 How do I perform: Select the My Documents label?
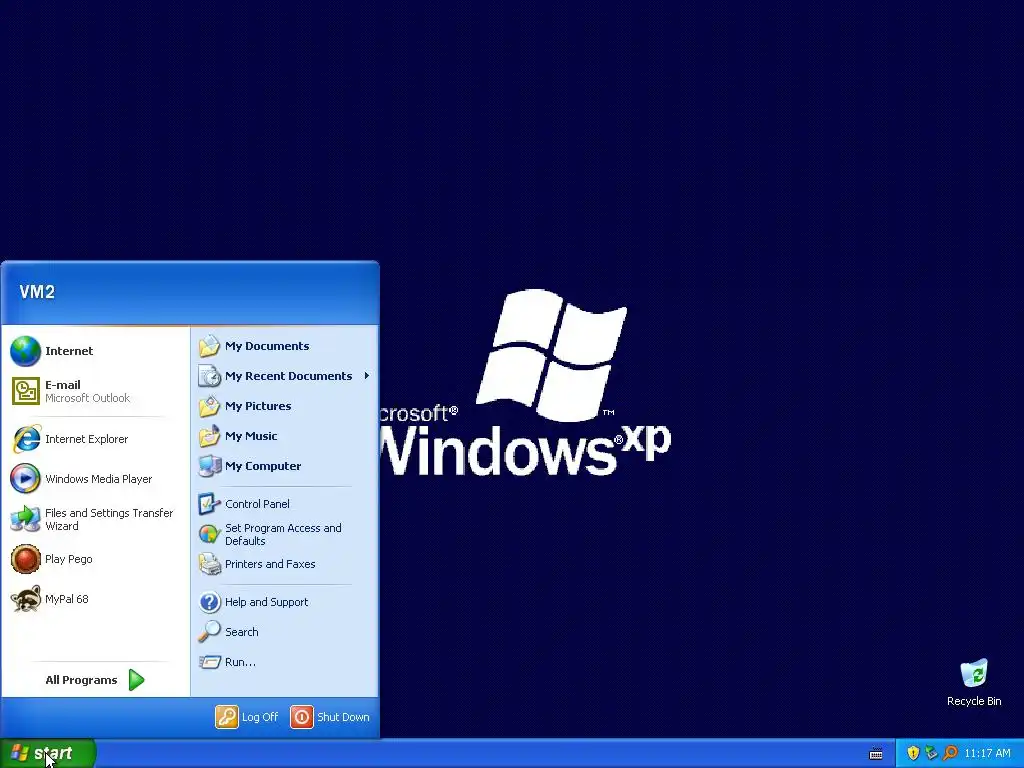[x=267, y=346]
